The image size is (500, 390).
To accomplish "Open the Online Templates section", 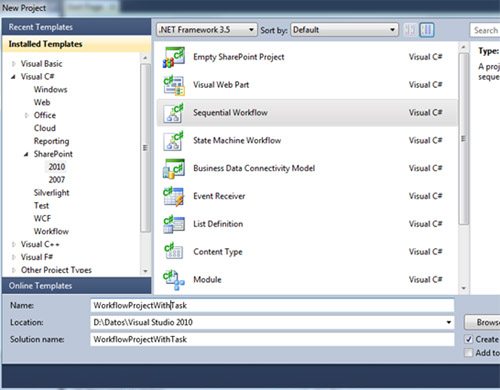I will (76, 286).
